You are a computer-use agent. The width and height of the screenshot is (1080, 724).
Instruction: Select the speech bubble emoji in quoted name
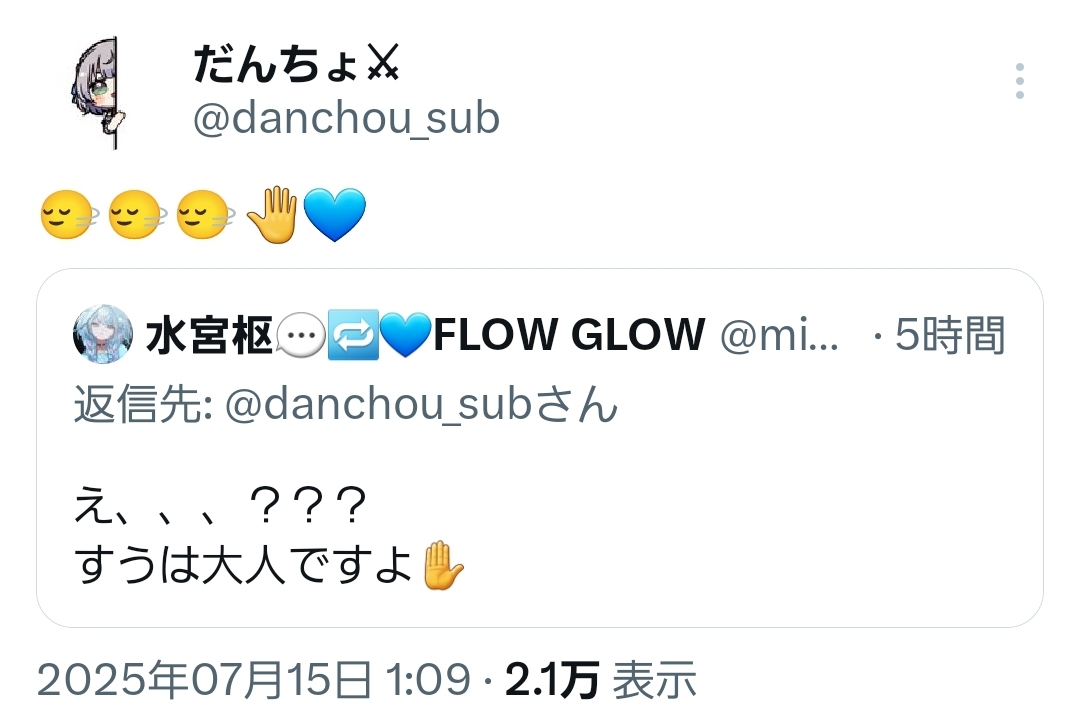300,335
